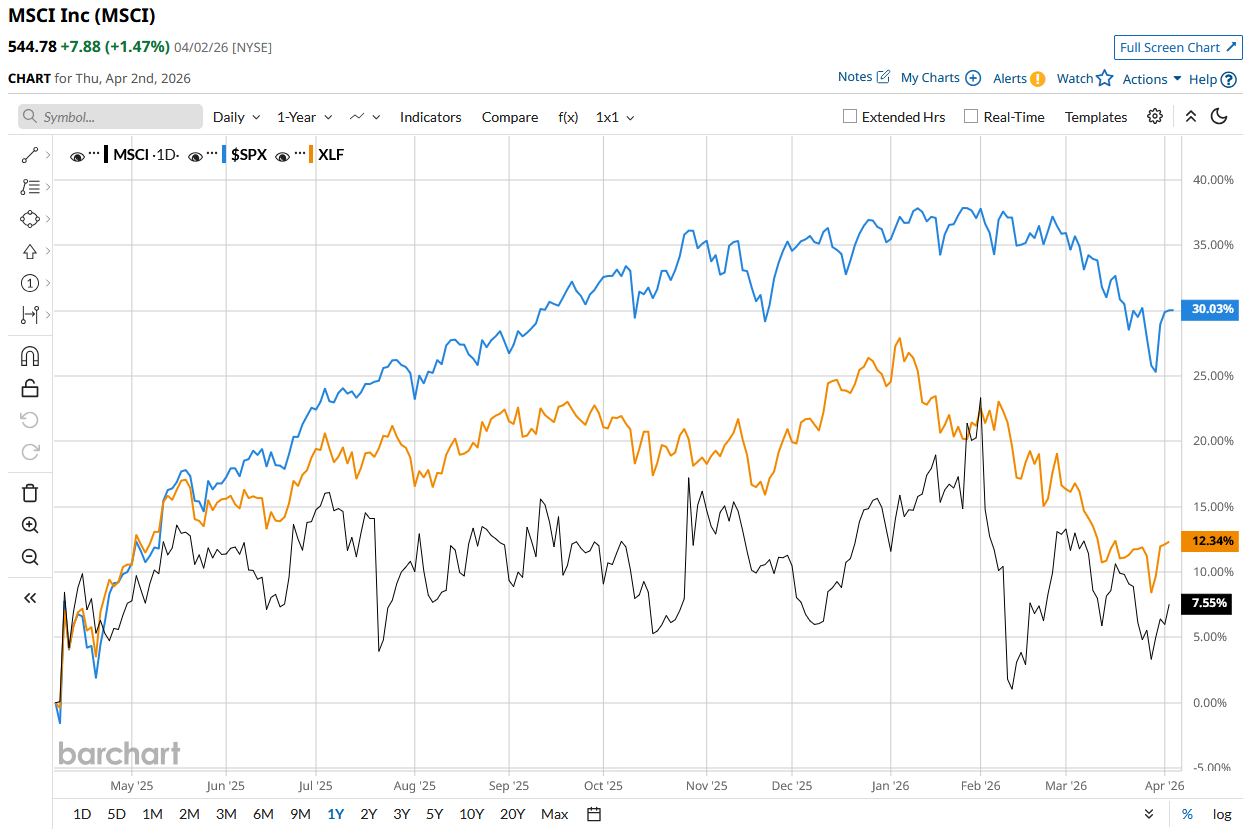The width and height of the screenshot is (1249, 829).
Task: Open chart settings gear
Action: [1155, 116]
